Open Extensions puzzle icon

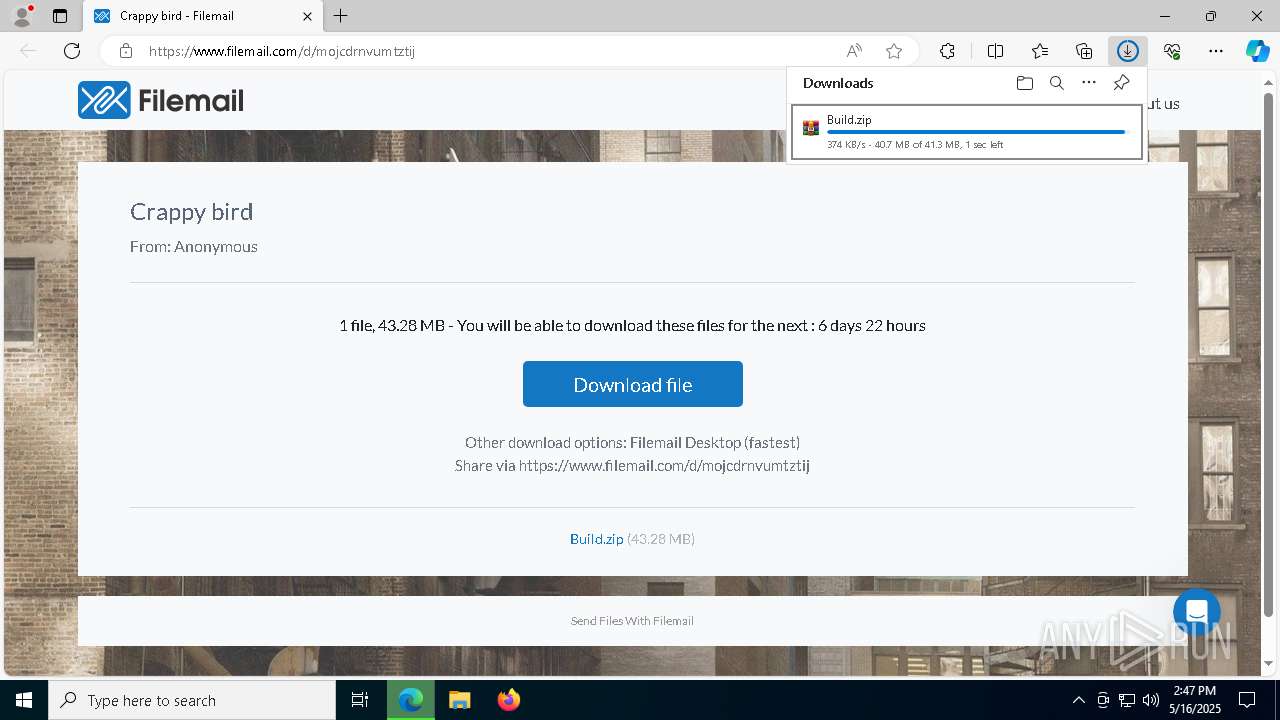pos(947,51)
